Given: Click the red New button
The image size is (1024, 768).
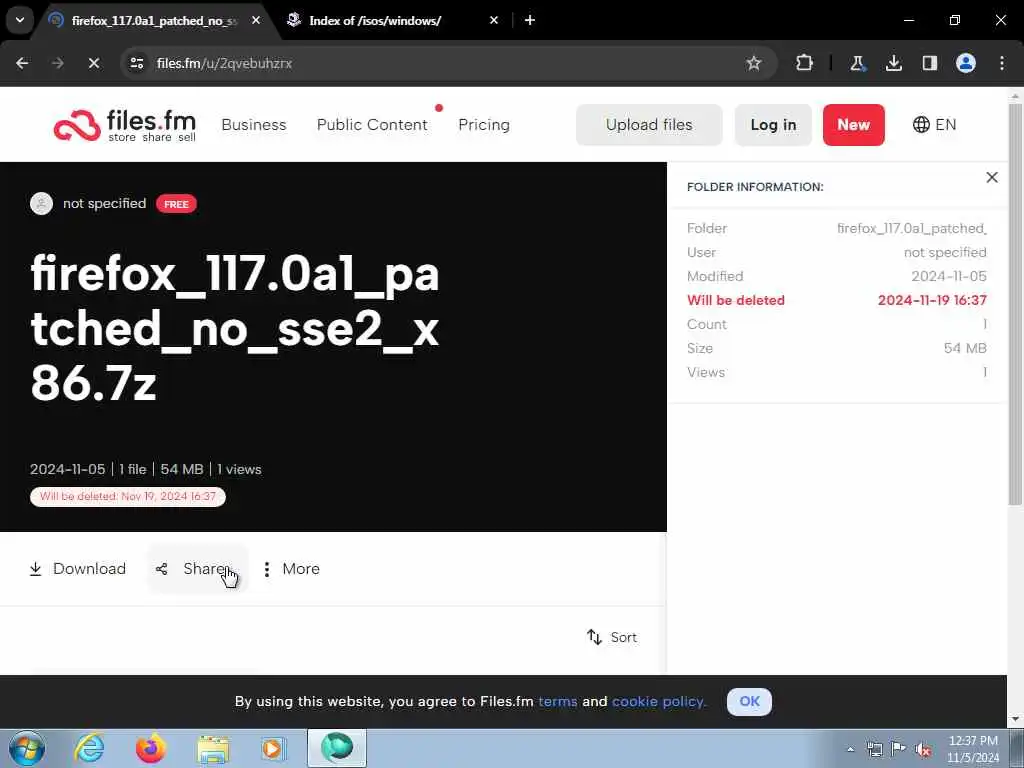Looking at the screenshot, I should pos(854,125).
